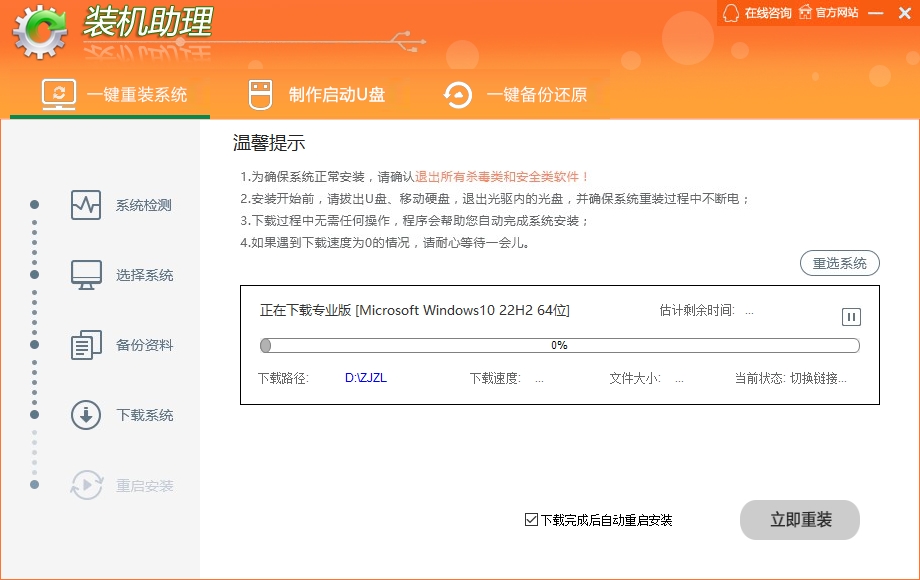Click the step dot beside 选择系统
Screen dimensions: 920x580
pyautogui.click(x=35, y=274)
